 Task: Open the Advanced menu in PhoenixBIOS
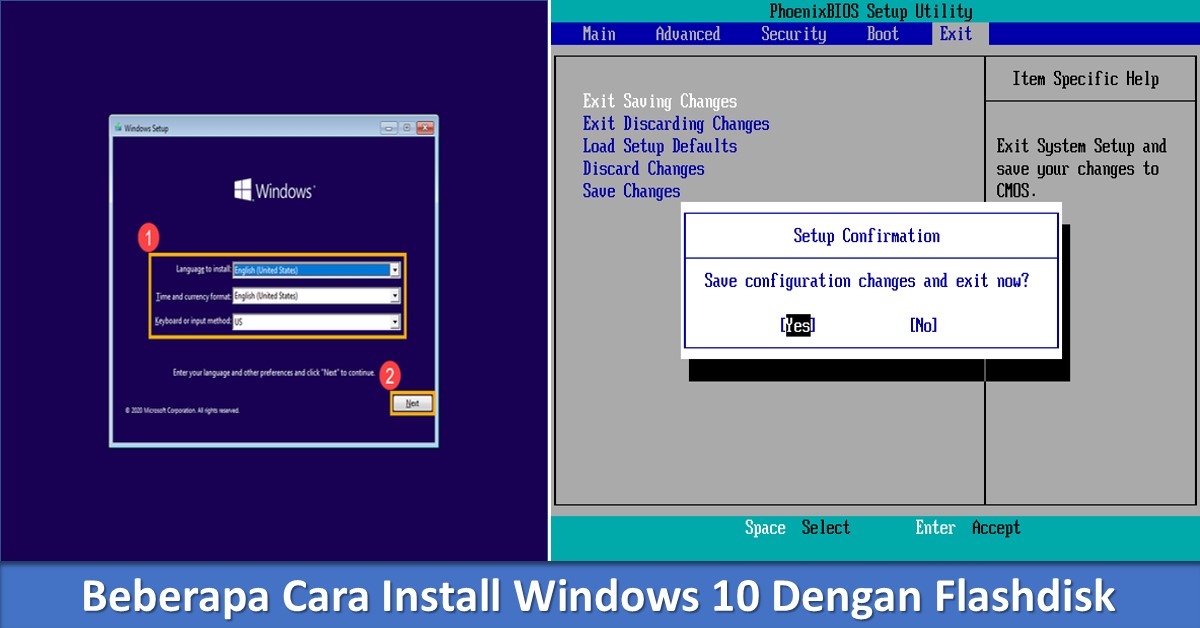pos(687,33)
